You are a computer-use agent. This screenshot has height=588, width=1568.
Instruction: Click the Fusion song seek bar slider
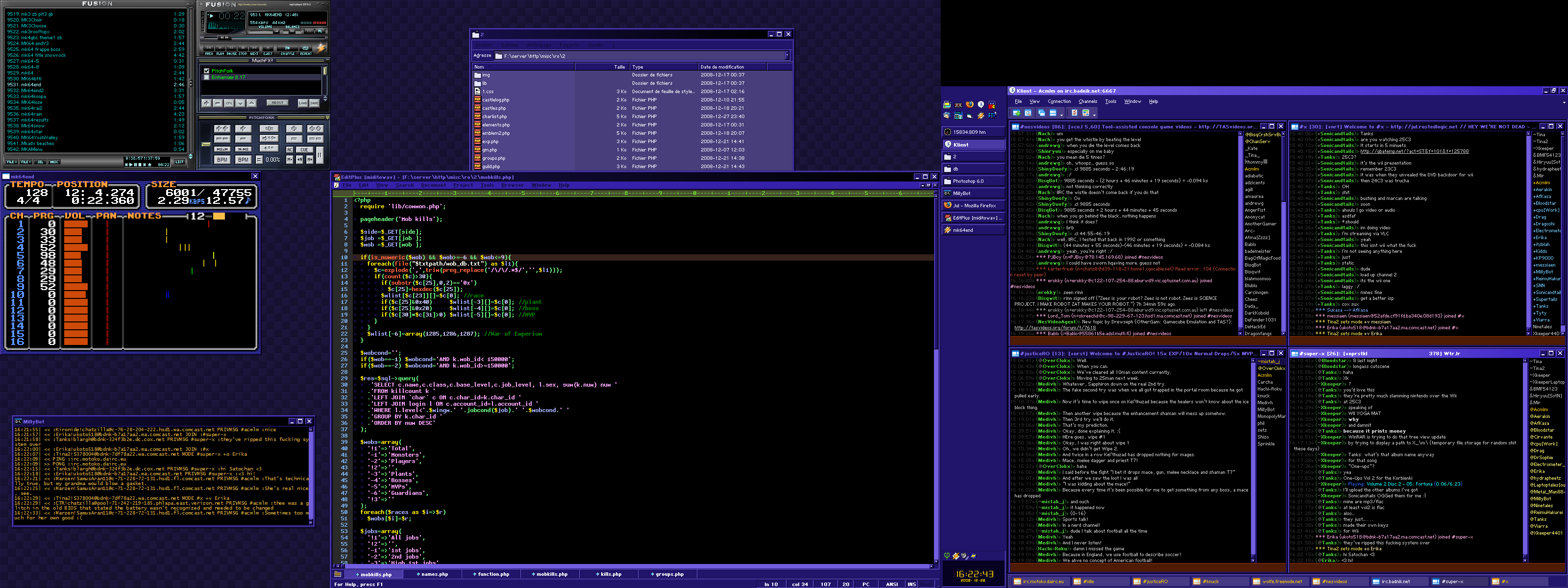coord(224,38)
